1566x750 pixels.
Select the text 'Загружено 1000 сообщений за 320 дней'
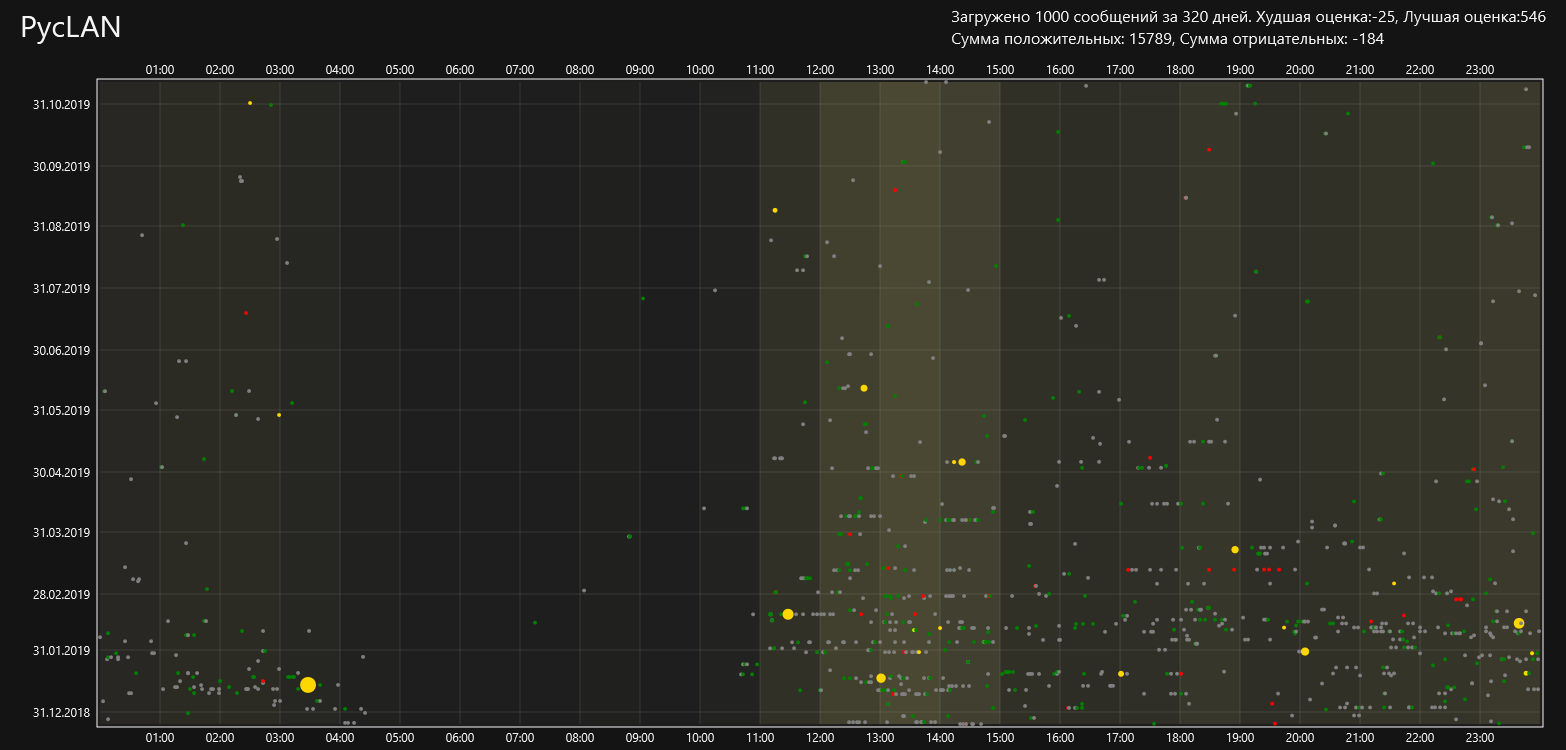[x=1099, y=16]
